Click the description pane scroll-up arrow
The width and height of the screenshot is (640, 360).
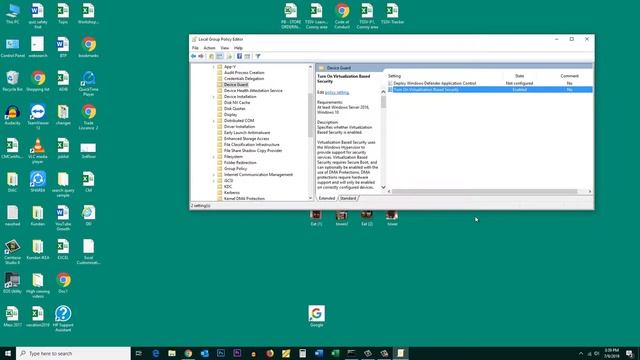pos(383,92)
